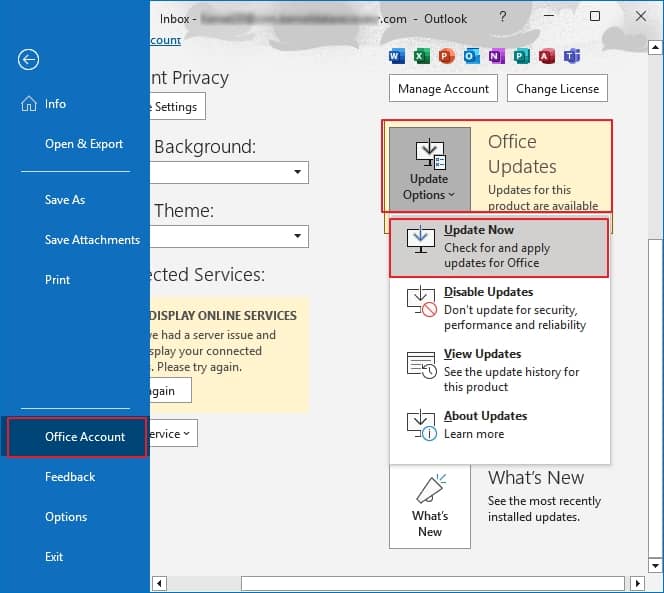Choose About Updates menu entry

tap(499, 425)
